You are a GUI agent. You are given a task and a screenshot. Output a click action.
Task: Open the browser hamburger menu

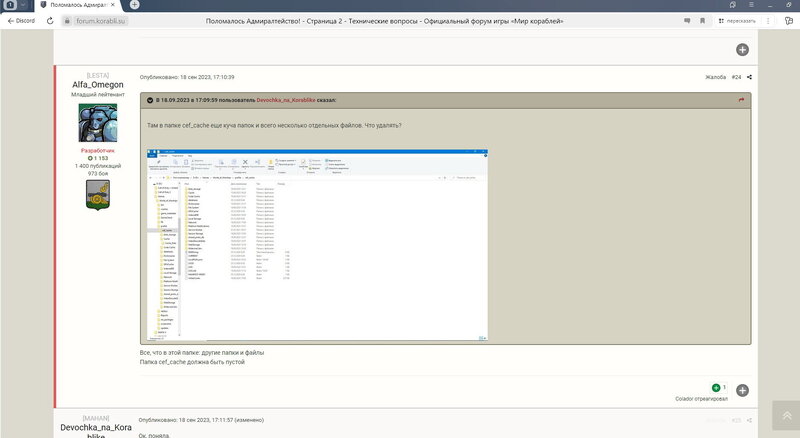pos(751,5)
